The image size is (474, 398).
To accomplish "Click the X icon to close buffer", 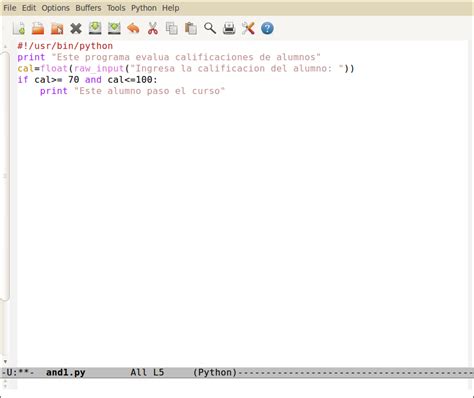I will click(x=76, y=29).
